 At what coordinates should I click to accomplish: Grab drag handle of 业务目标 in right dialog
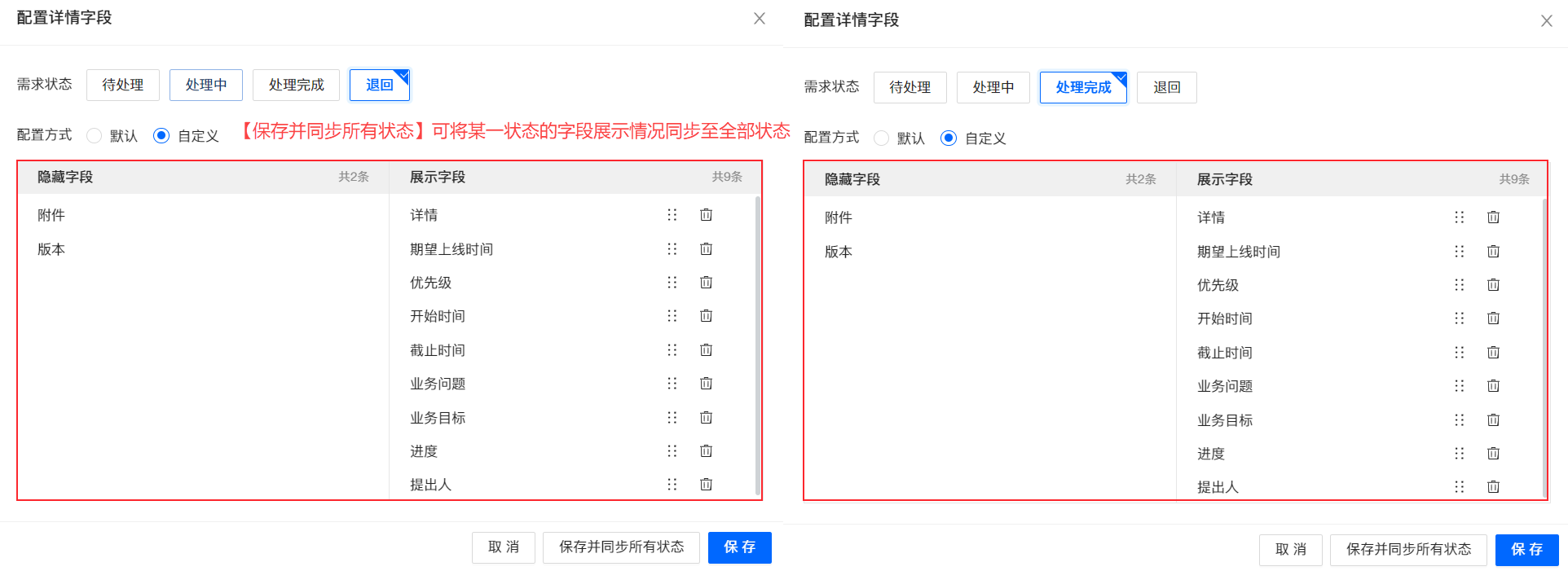[x=1459, y=420]
